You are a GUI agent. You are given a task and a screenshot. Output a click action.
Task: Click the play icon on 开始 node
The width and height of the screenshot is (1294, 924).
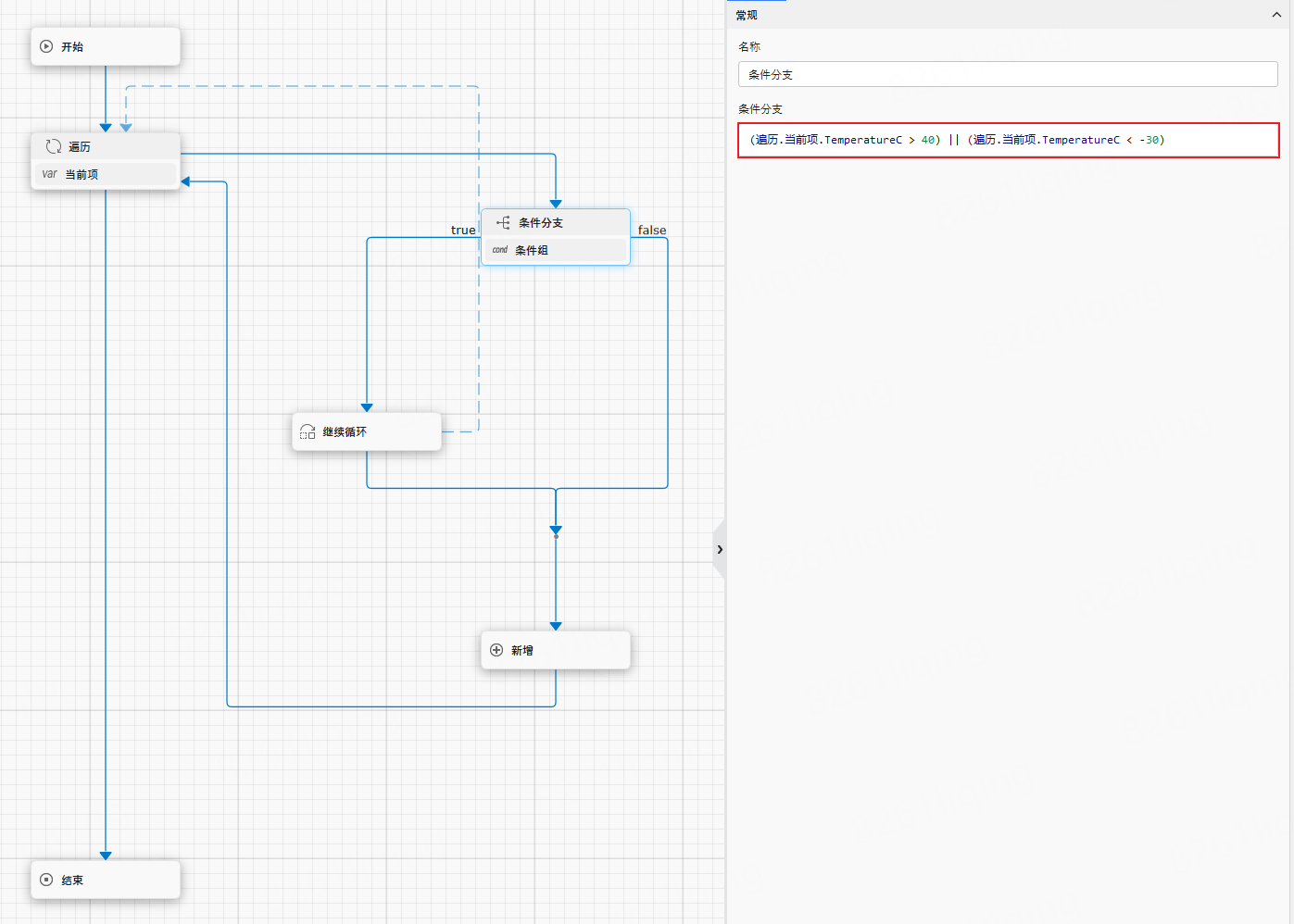tap(46, 46)
